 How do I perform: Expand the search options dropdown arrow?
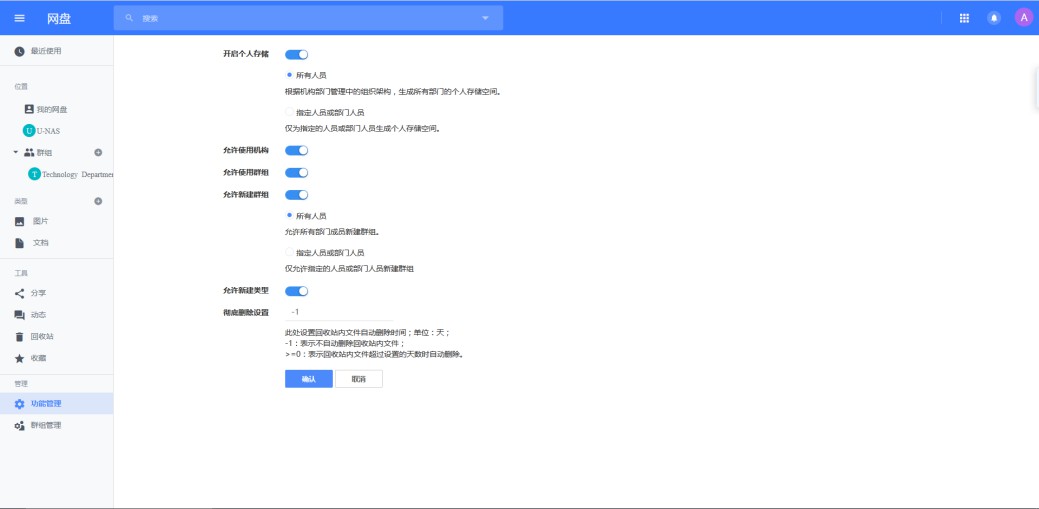point(485,18)
